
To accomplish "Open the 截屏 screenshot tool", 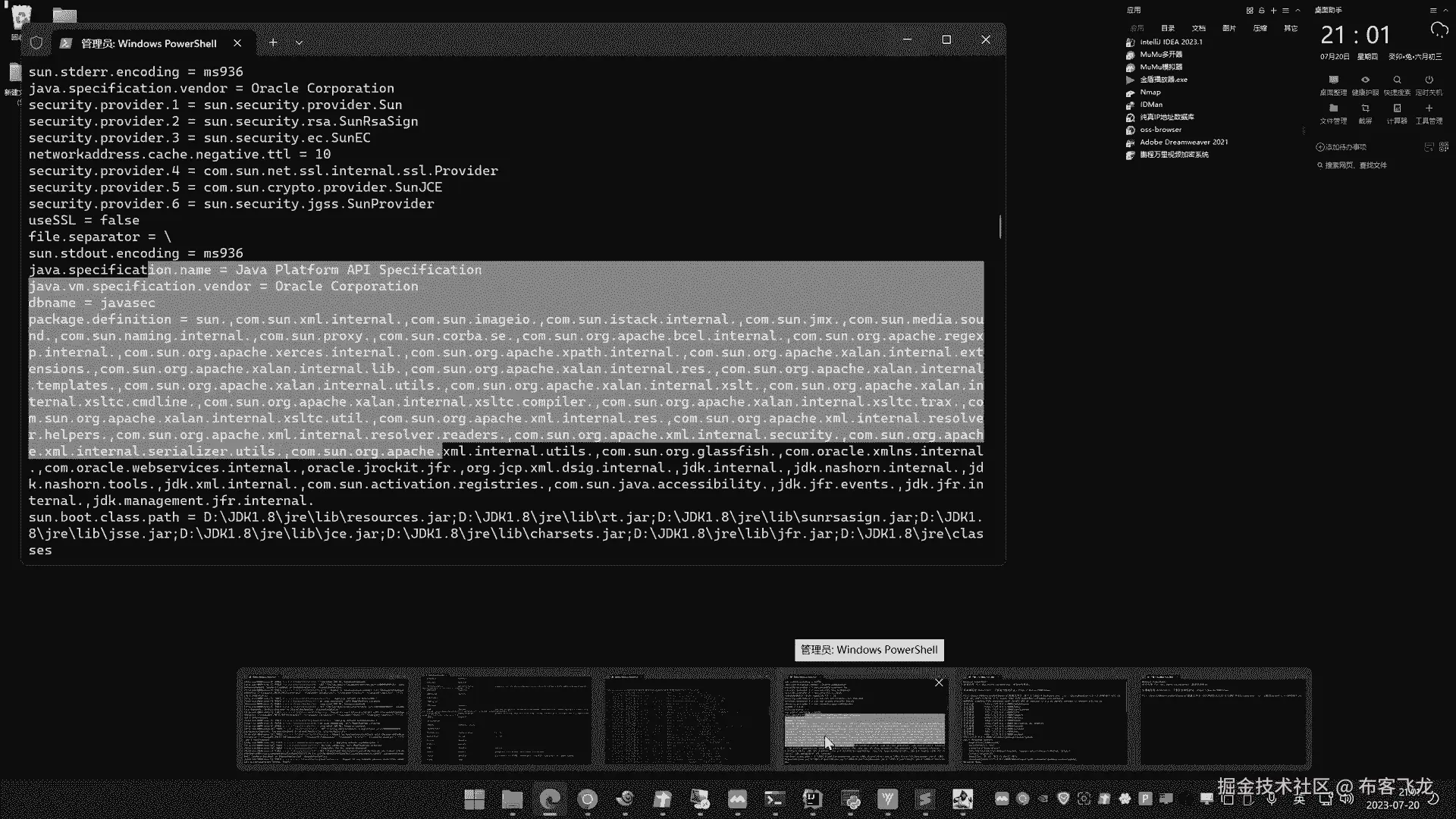I will point(1365,112).
